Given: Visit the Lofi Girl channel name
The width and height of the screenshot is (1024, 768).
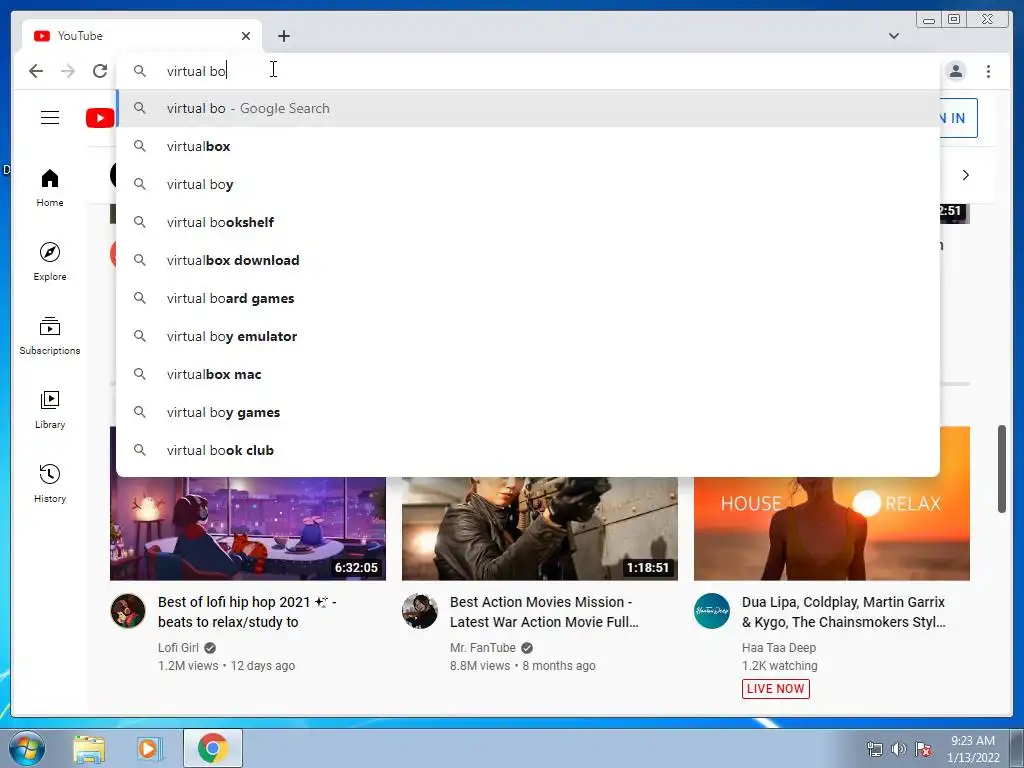Looking at the screenshot, I should [178, 648].
